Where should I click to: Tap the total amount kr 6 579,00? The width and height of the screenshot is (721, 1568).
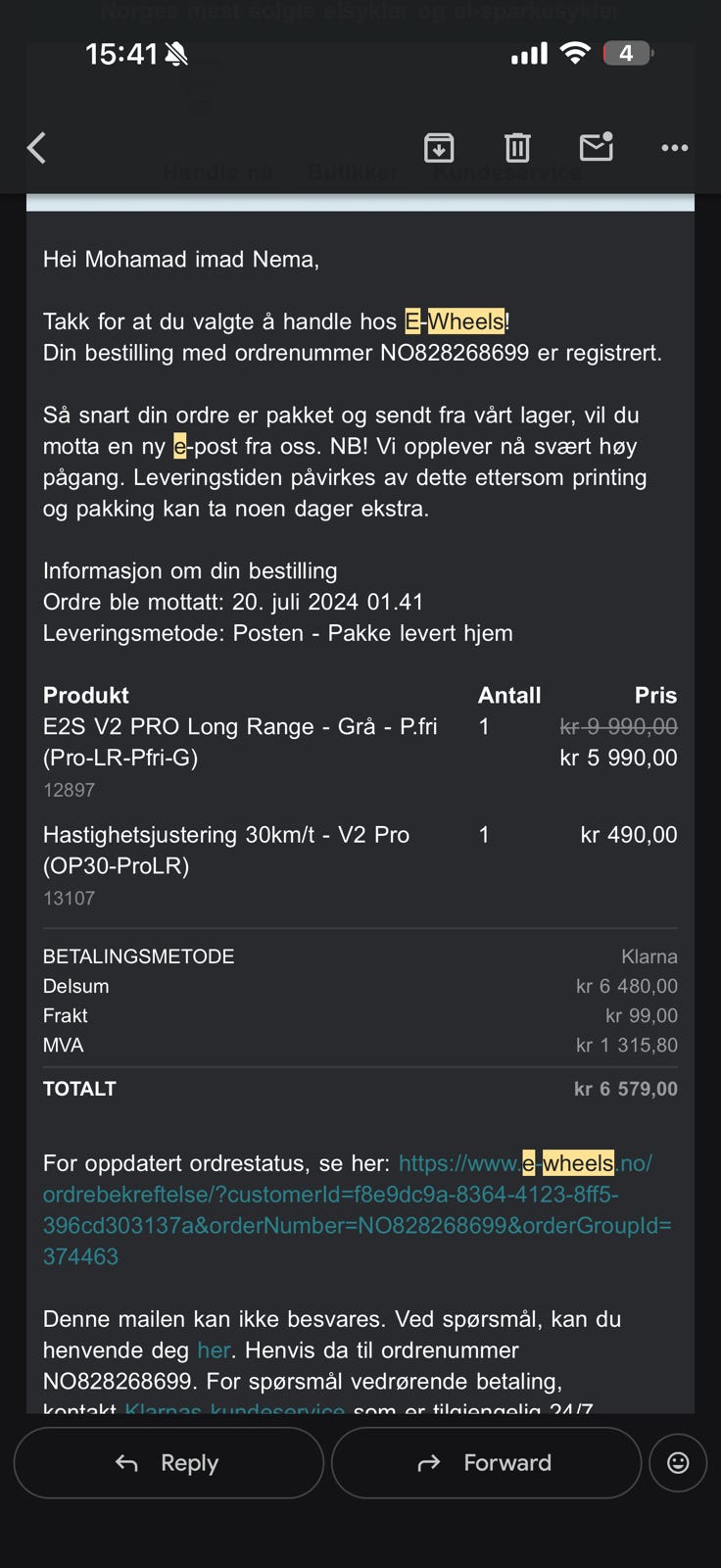(625, 1089)
